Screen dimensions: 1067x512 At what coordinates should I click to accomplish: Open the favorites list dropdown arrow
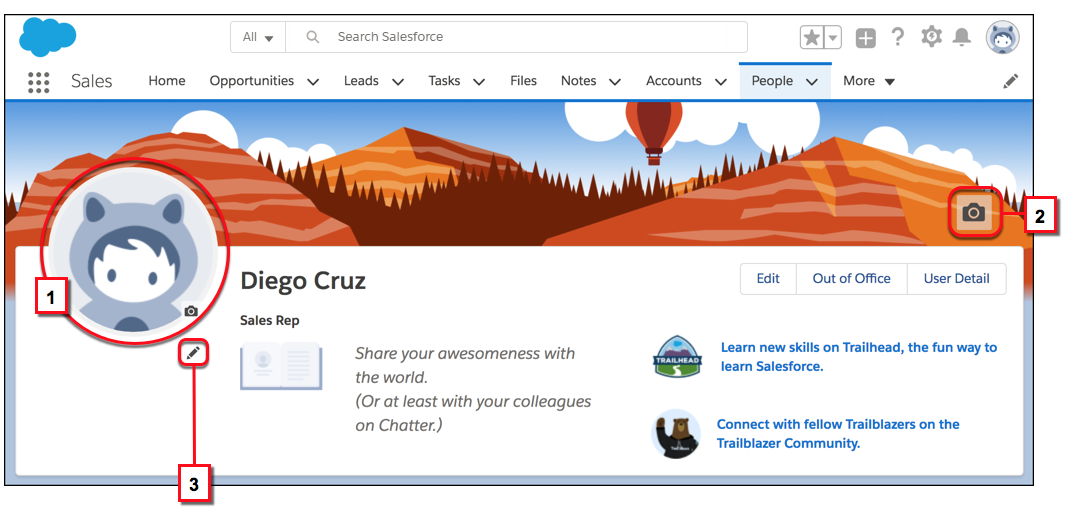coord(833,37)
